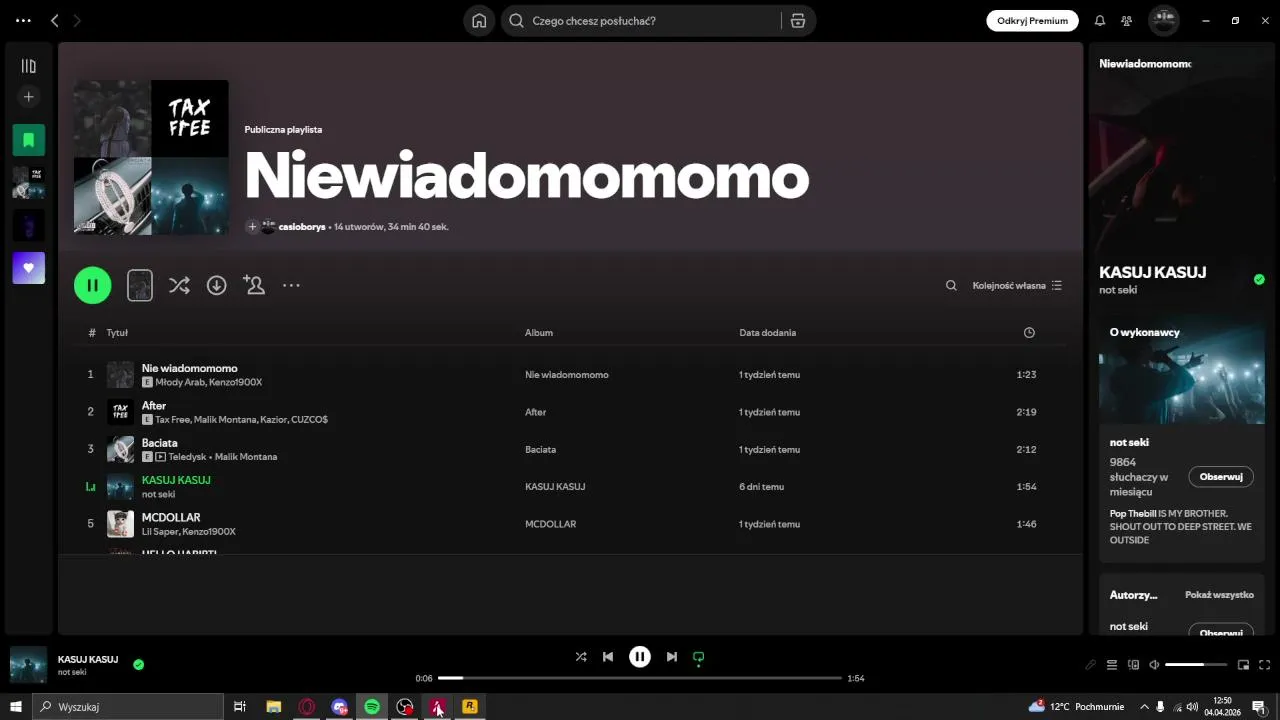Open the 'MCDOLLAR' album link
Screen dimensions: 1280x720
click(x=550, y=524)
